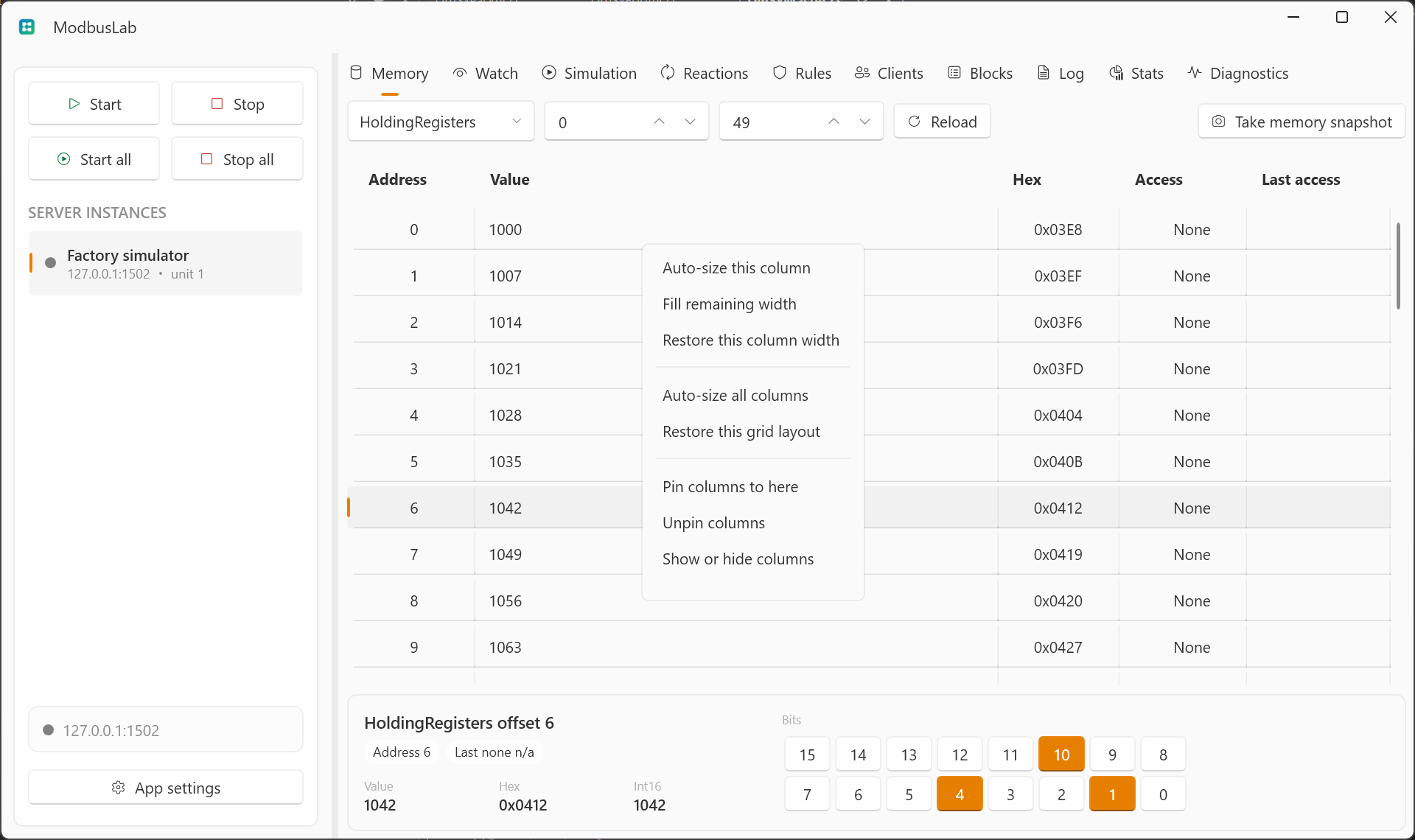Click the Blocks tab list icon

pos(954,73)
